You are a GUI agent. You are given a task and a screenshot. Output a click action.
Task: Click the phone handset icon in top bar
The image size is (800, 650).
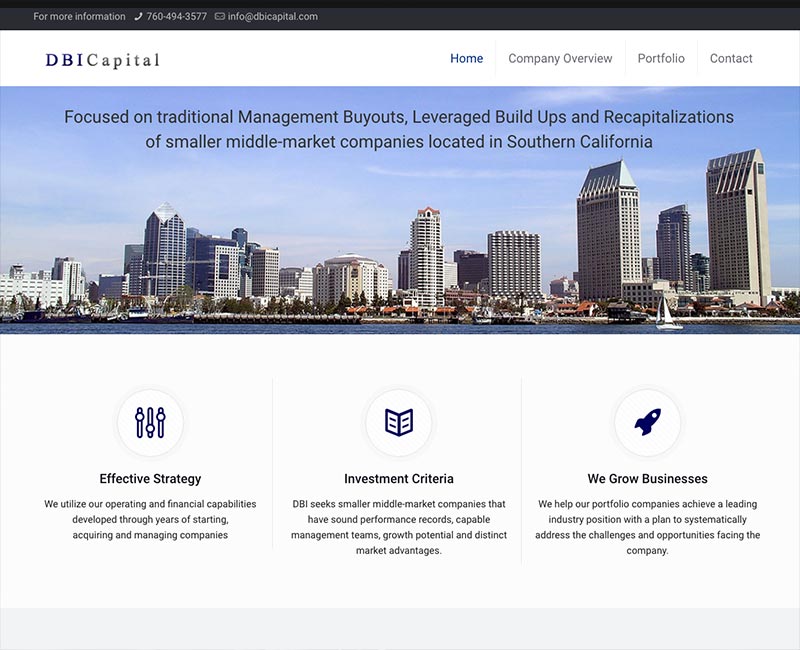[139, 17]
